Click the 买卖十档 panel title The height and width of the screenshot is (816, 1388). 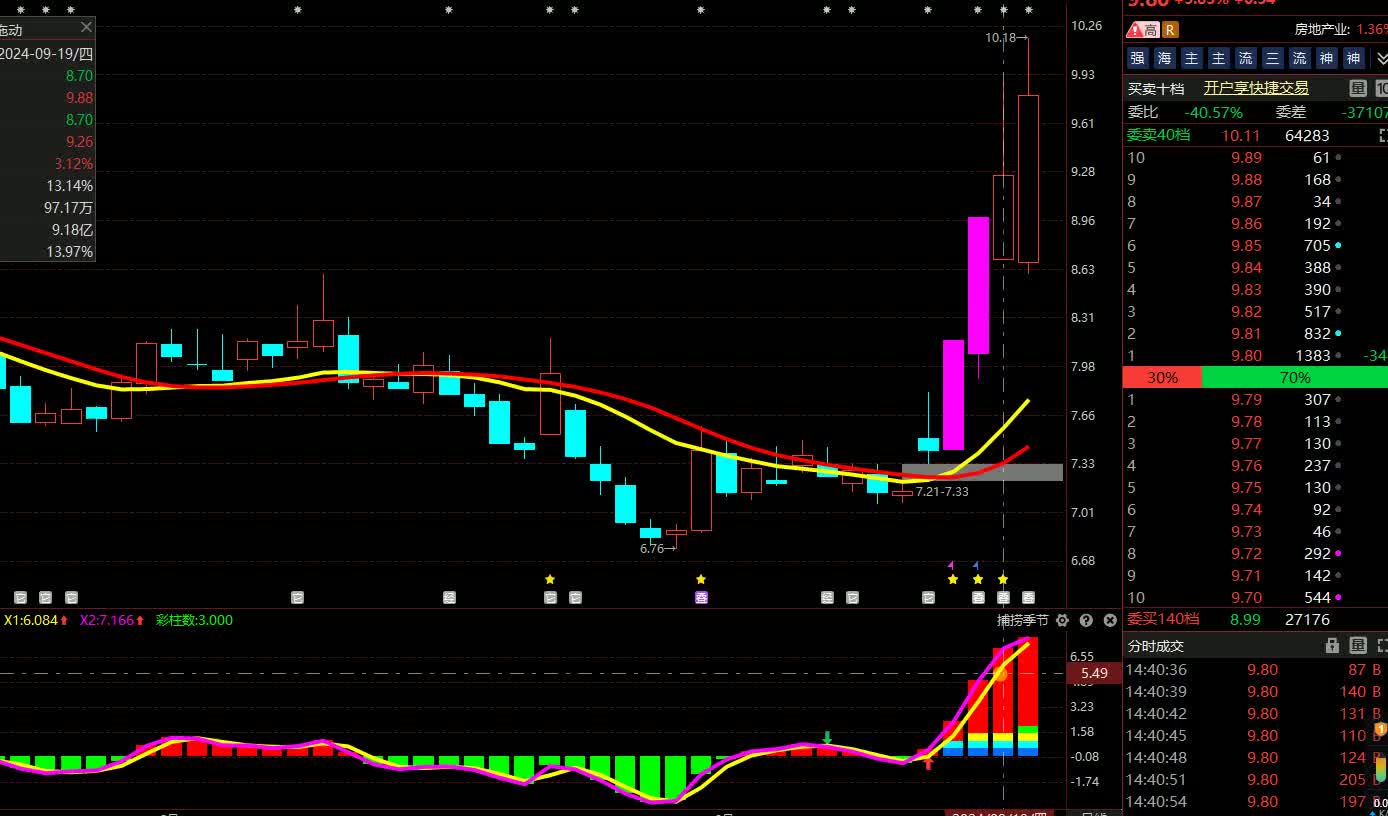click(1156, 88)
